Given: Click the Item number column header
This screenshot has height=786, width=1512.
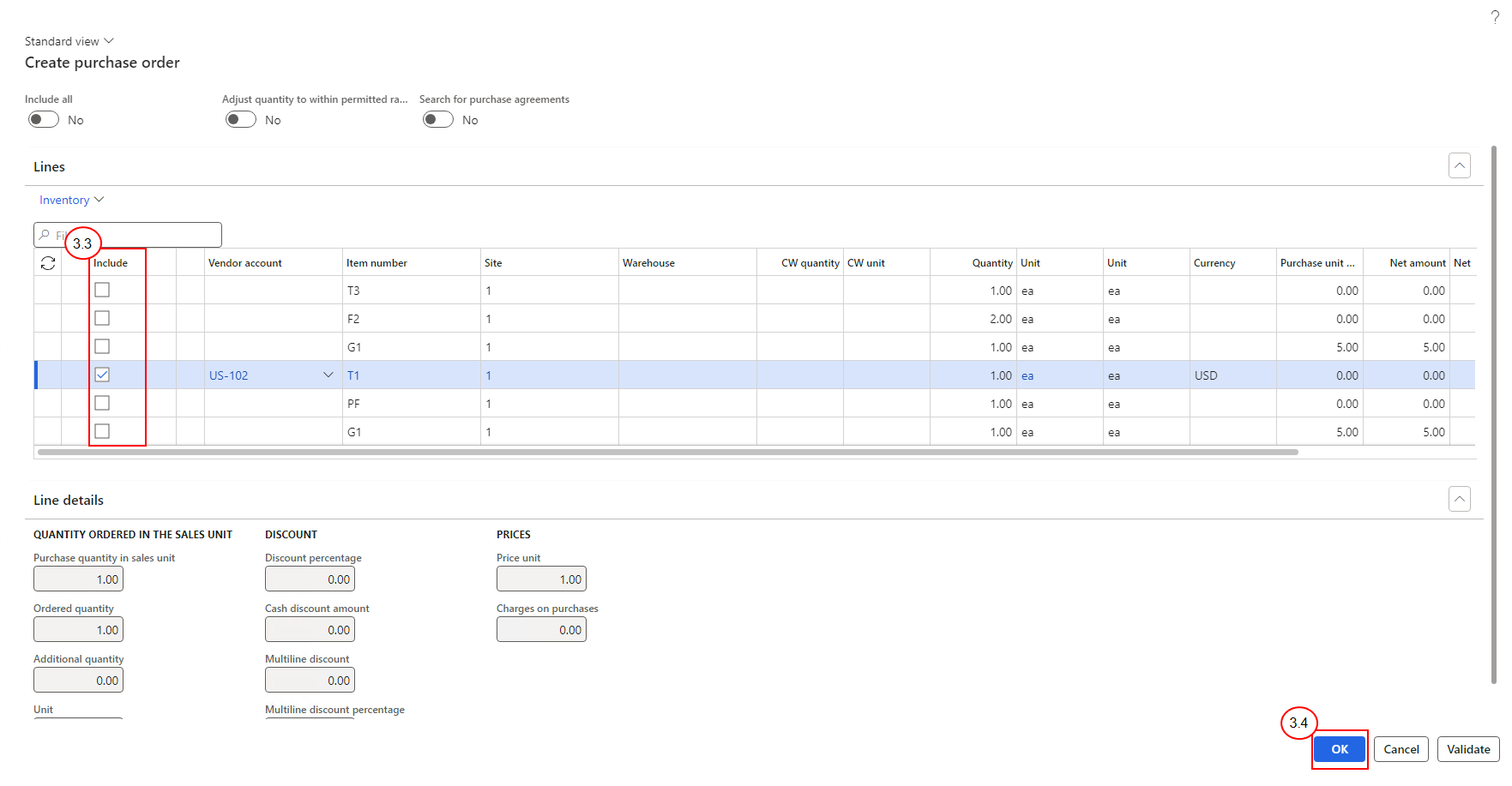Looking at the screenshot, I should [x=376, y=263].
